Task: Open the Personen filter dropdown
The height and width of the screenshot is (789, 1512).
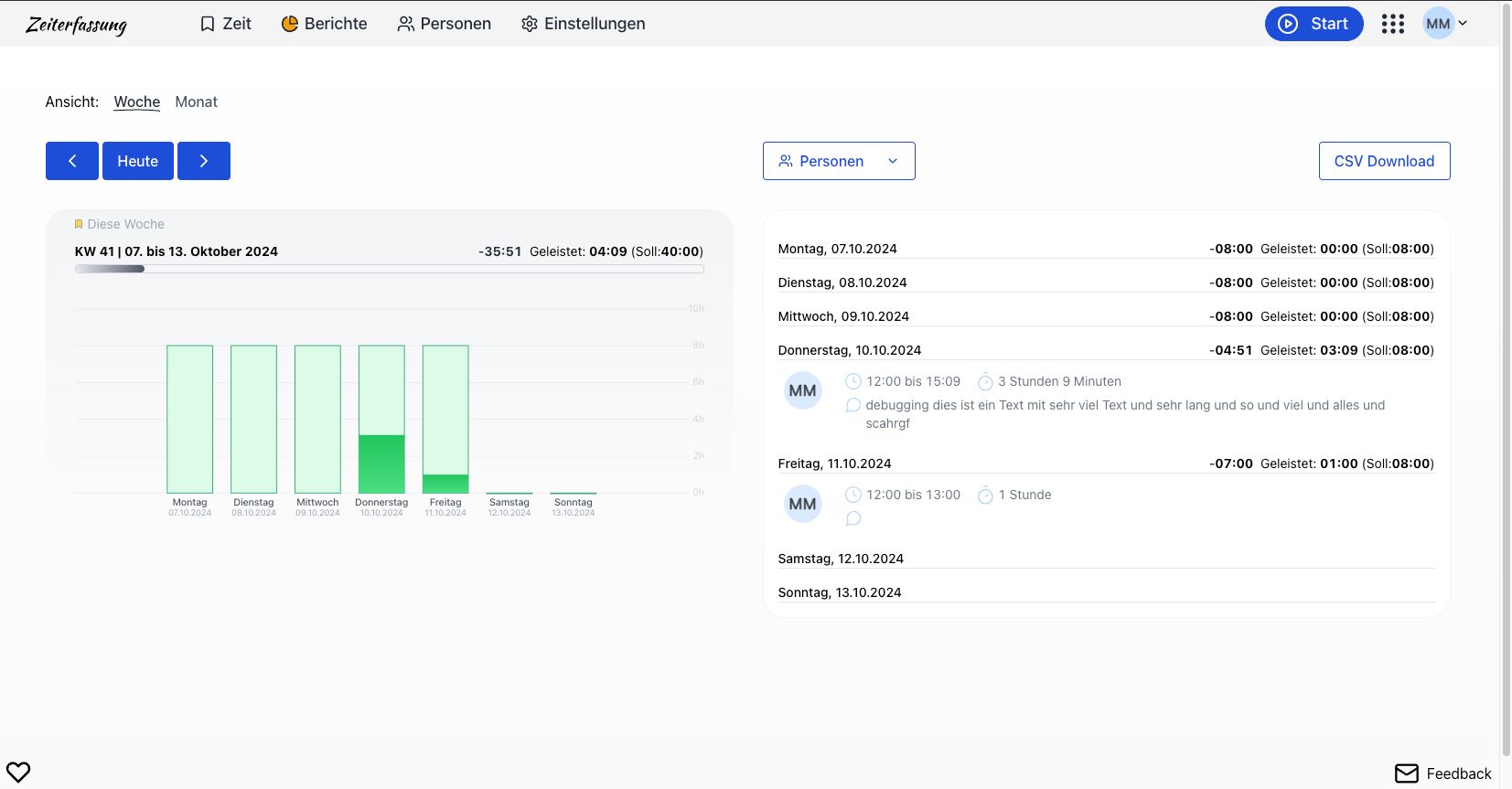Action: click(x=839, y=161)
